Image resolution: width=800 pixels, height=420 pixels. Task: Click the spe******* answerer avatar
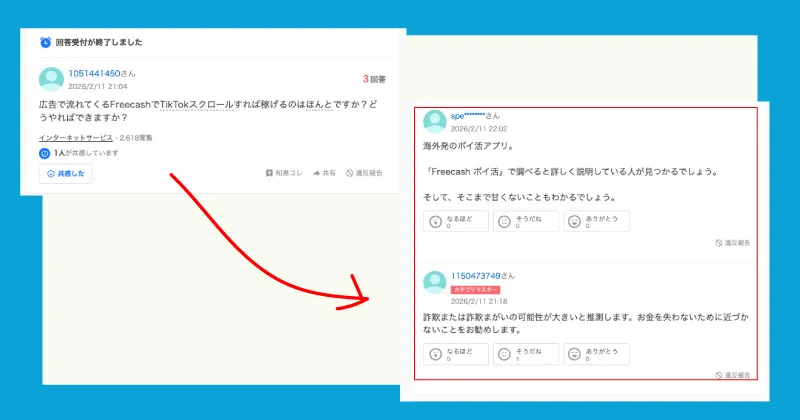[x=435, y=121]
